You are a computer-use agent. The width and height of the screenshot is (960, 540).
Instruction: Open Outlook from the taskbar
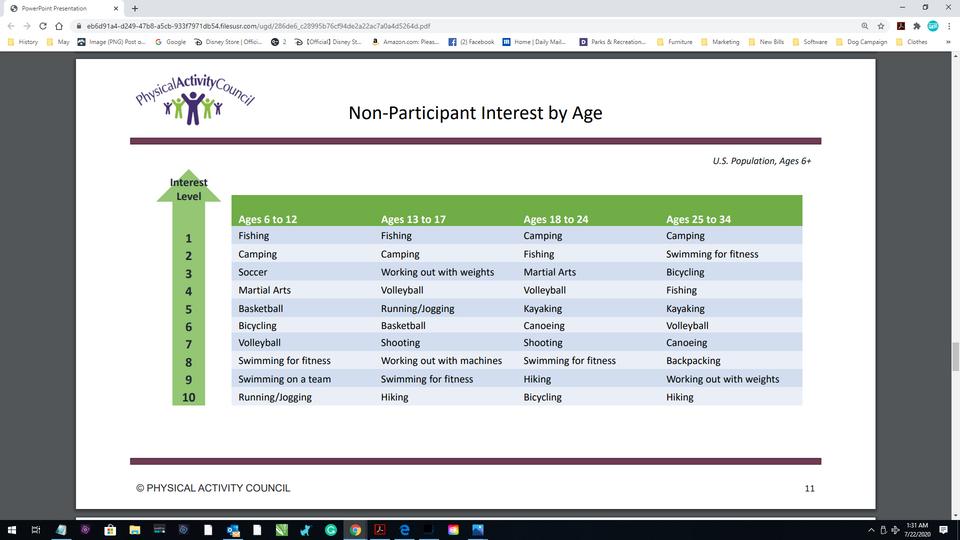tap(233, 530)
